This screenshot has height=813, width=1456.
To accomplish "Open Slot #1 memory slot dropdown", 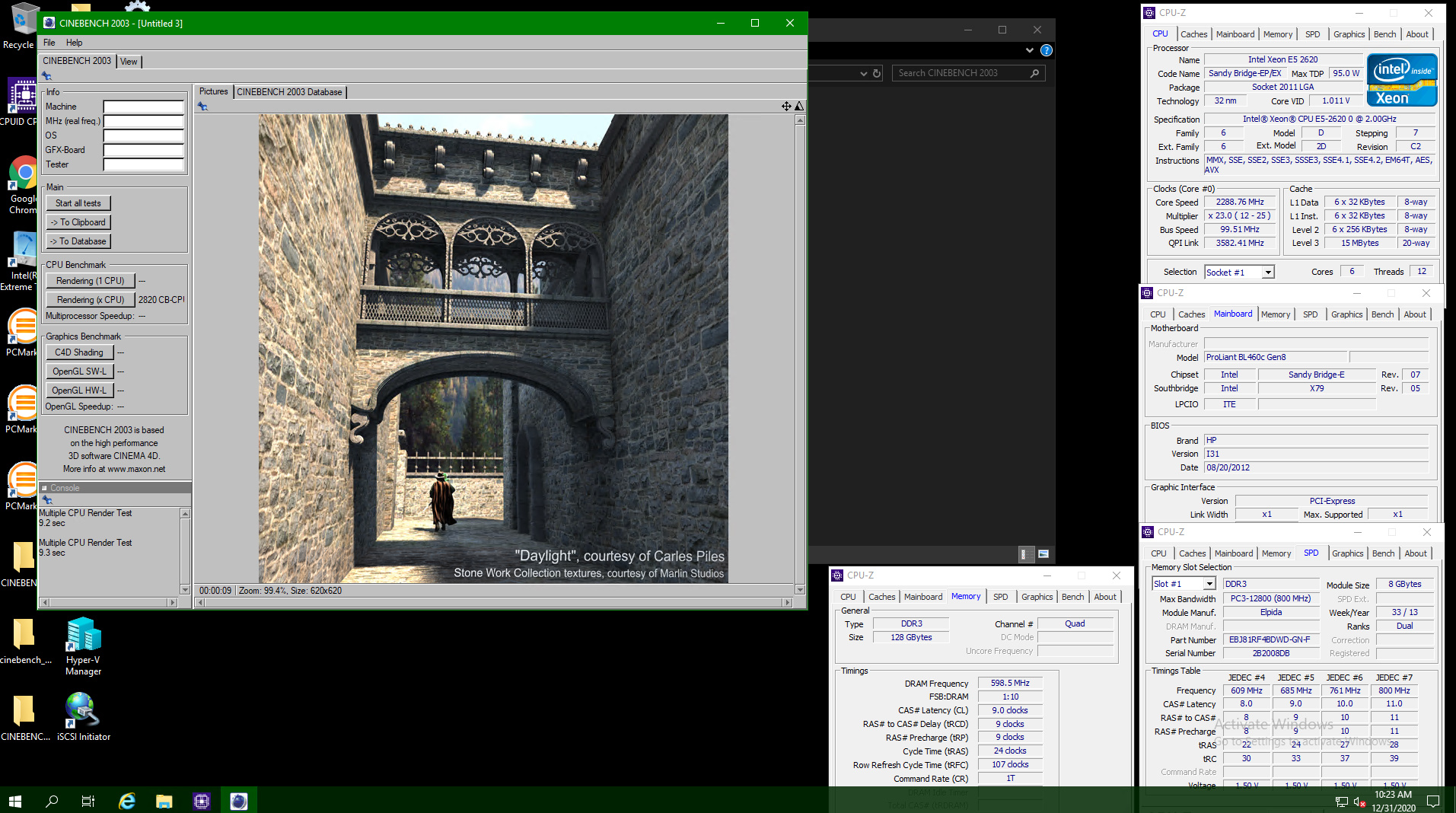I will tap(1209, 584).
